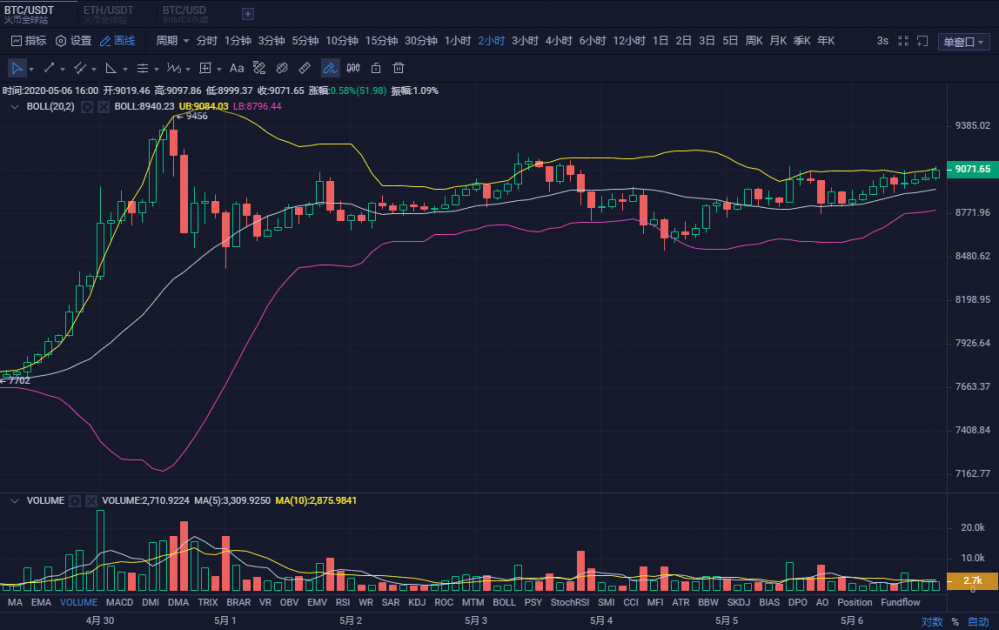
Task: Select the 4小时 timeframe
Action: click(557, 41)
